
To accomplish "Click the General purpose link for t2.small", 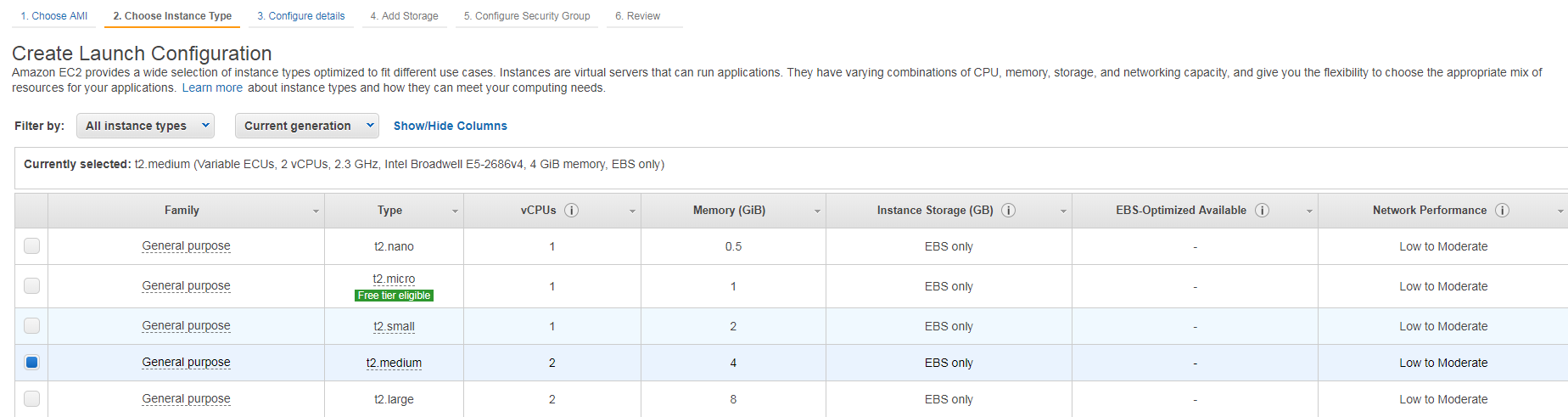I will [x=186, y=325].
